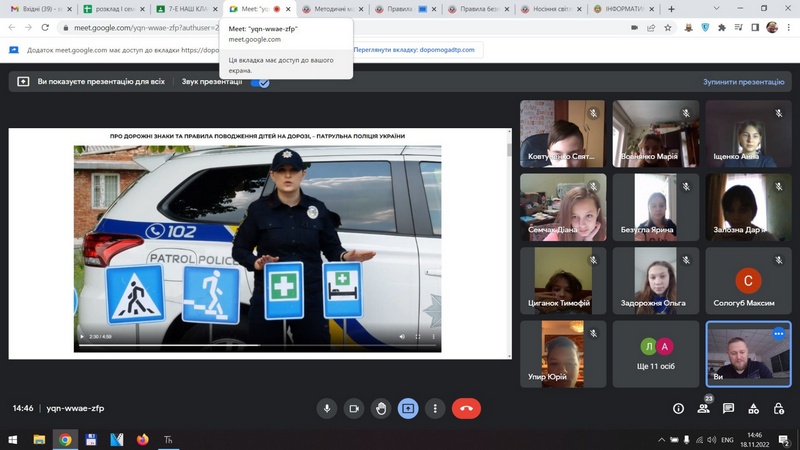Viewport: 800px width, 450px height.
Task: Open Firefox from the taskbar
Action: (142, 439)
